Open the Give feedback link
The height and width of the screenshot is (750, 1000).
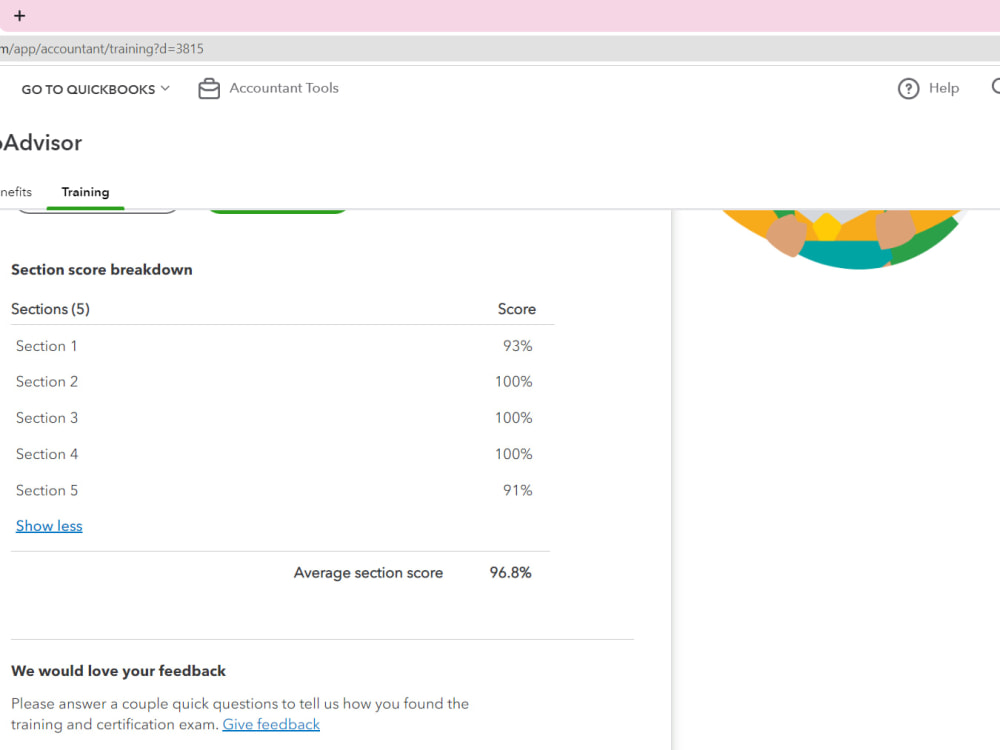tap(271, 724)
